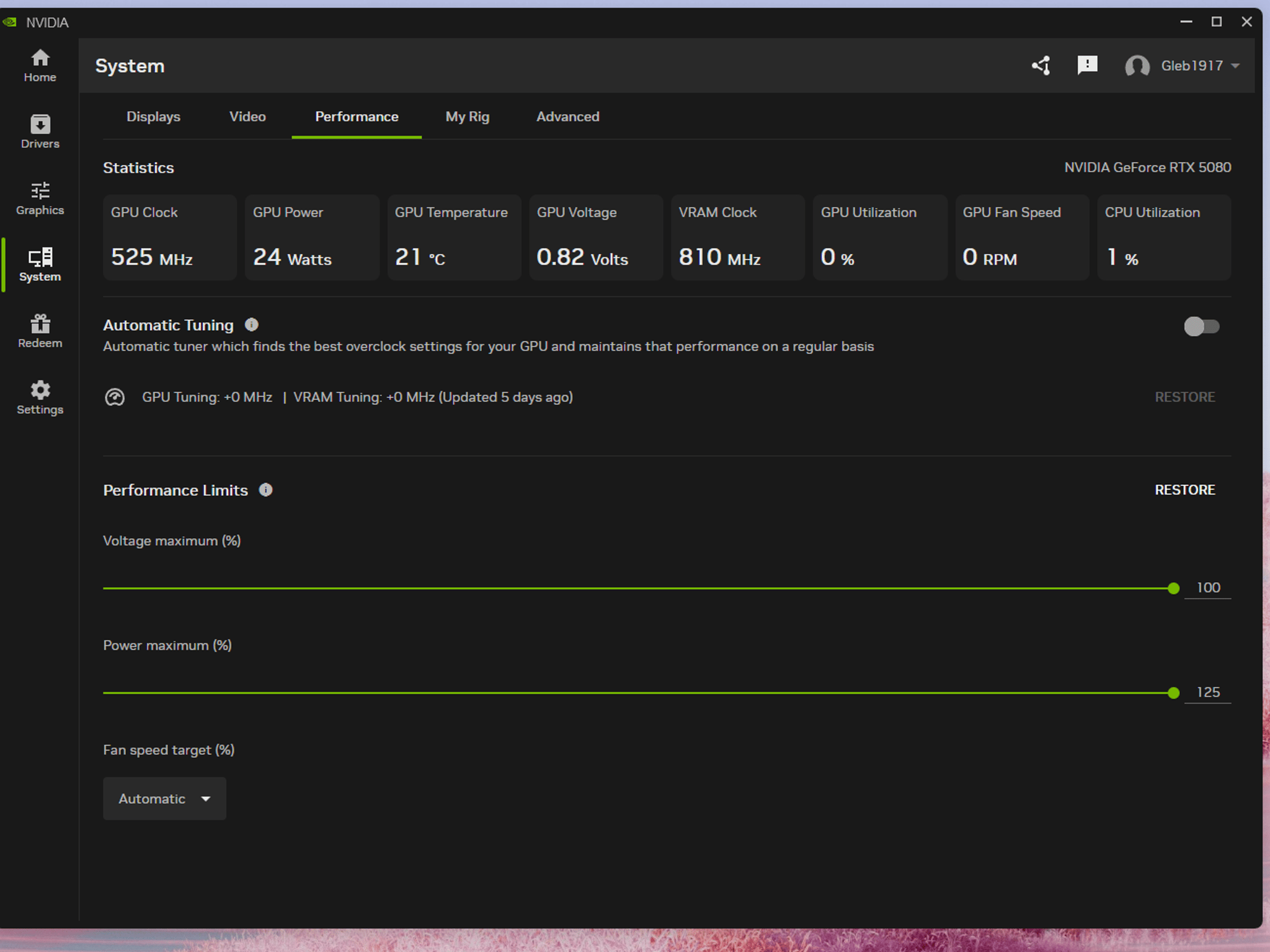
Task: Click the NVIDIA GeForce RTX 5080 label
Action: pyautogui.click(x=1147, y=167)
